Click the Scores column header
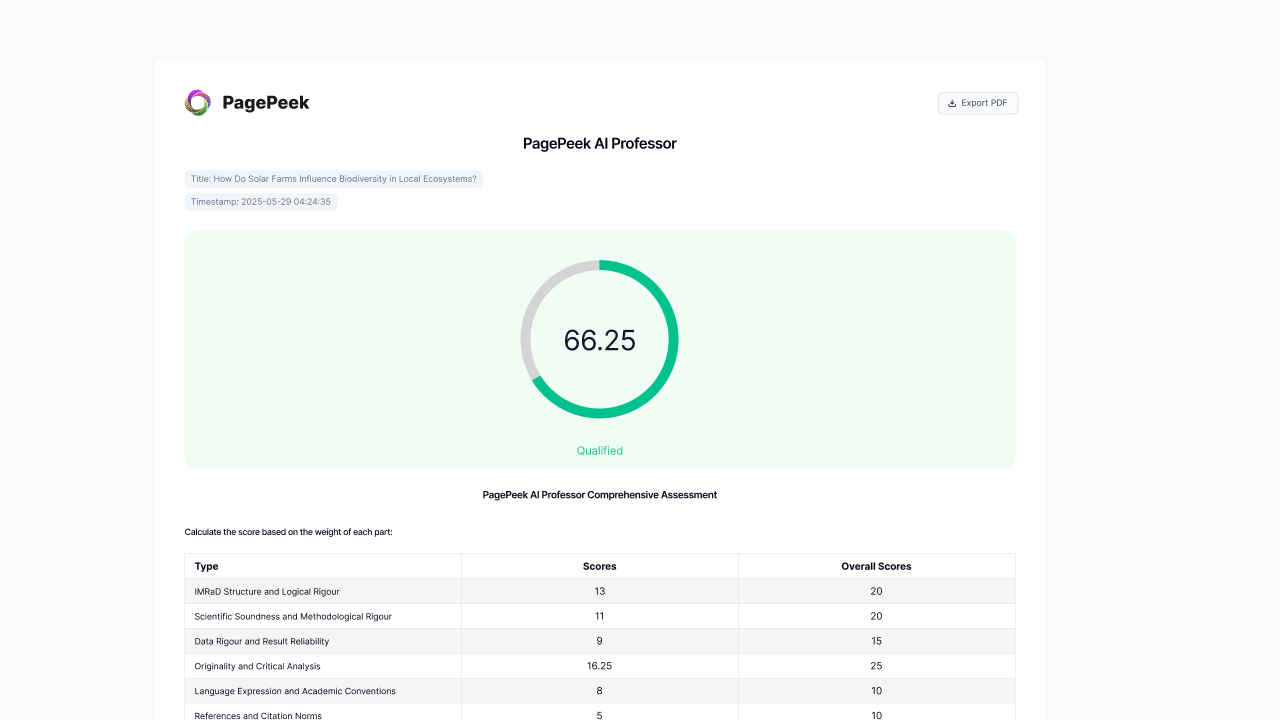 click(600, 566)
